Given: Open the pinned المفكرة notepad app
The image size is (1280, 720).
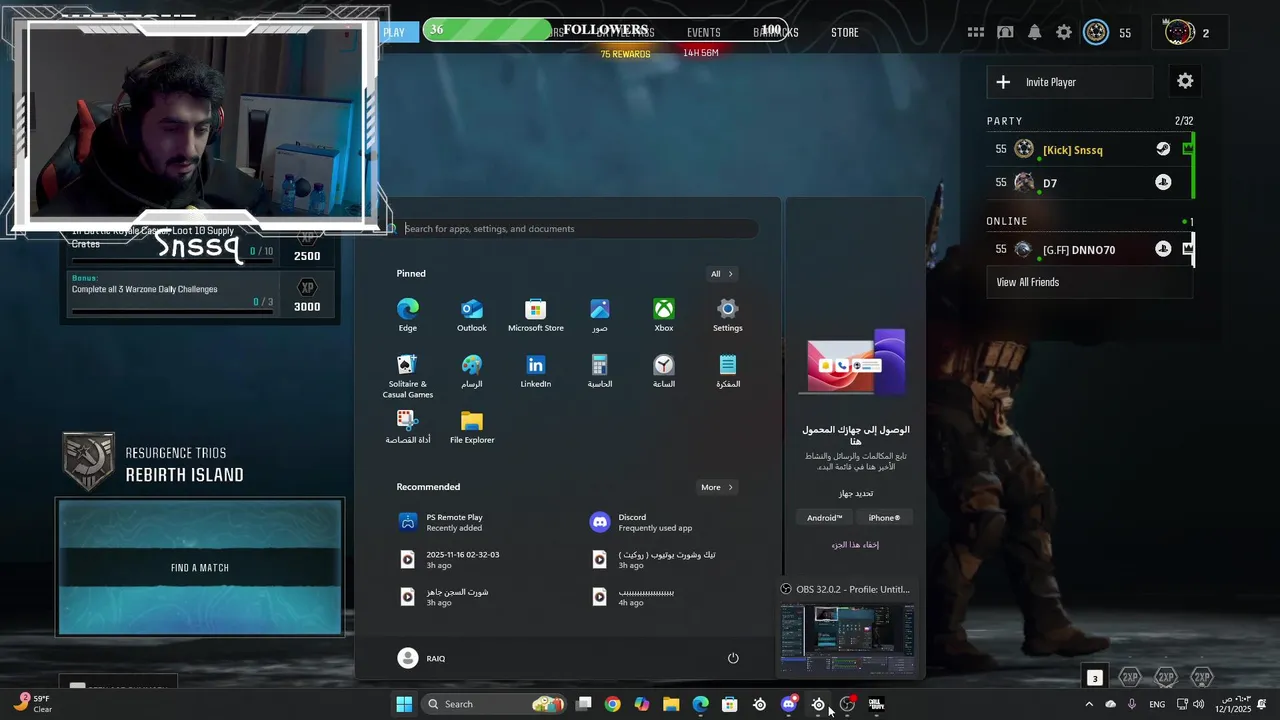Looking at the screenshot, I should point(728,371).
